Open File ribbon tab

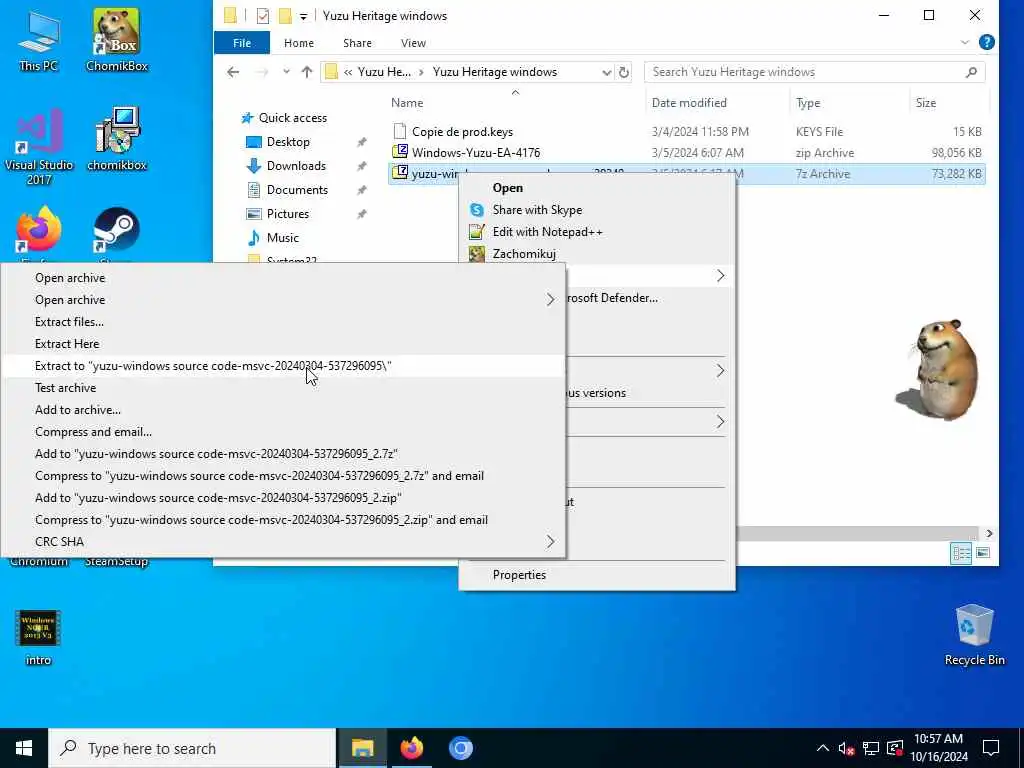click(x=242, y=42)
